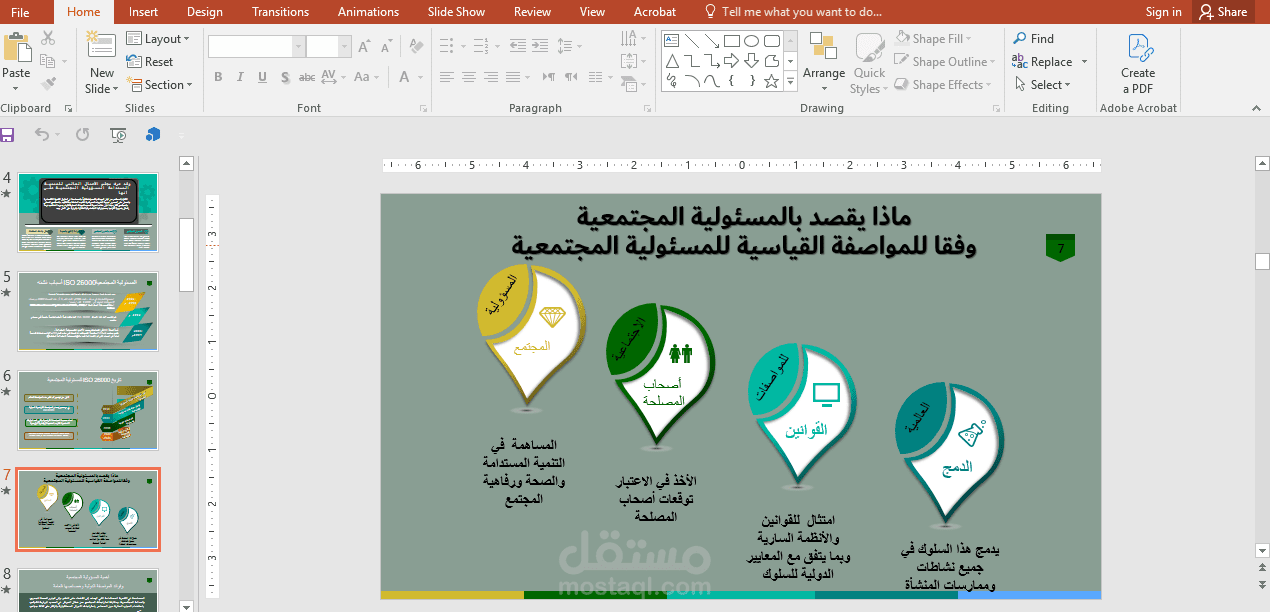Save the presentation using floppy icon
Viewport: 1270px width, 612px height.
click(x=8, y=134)
